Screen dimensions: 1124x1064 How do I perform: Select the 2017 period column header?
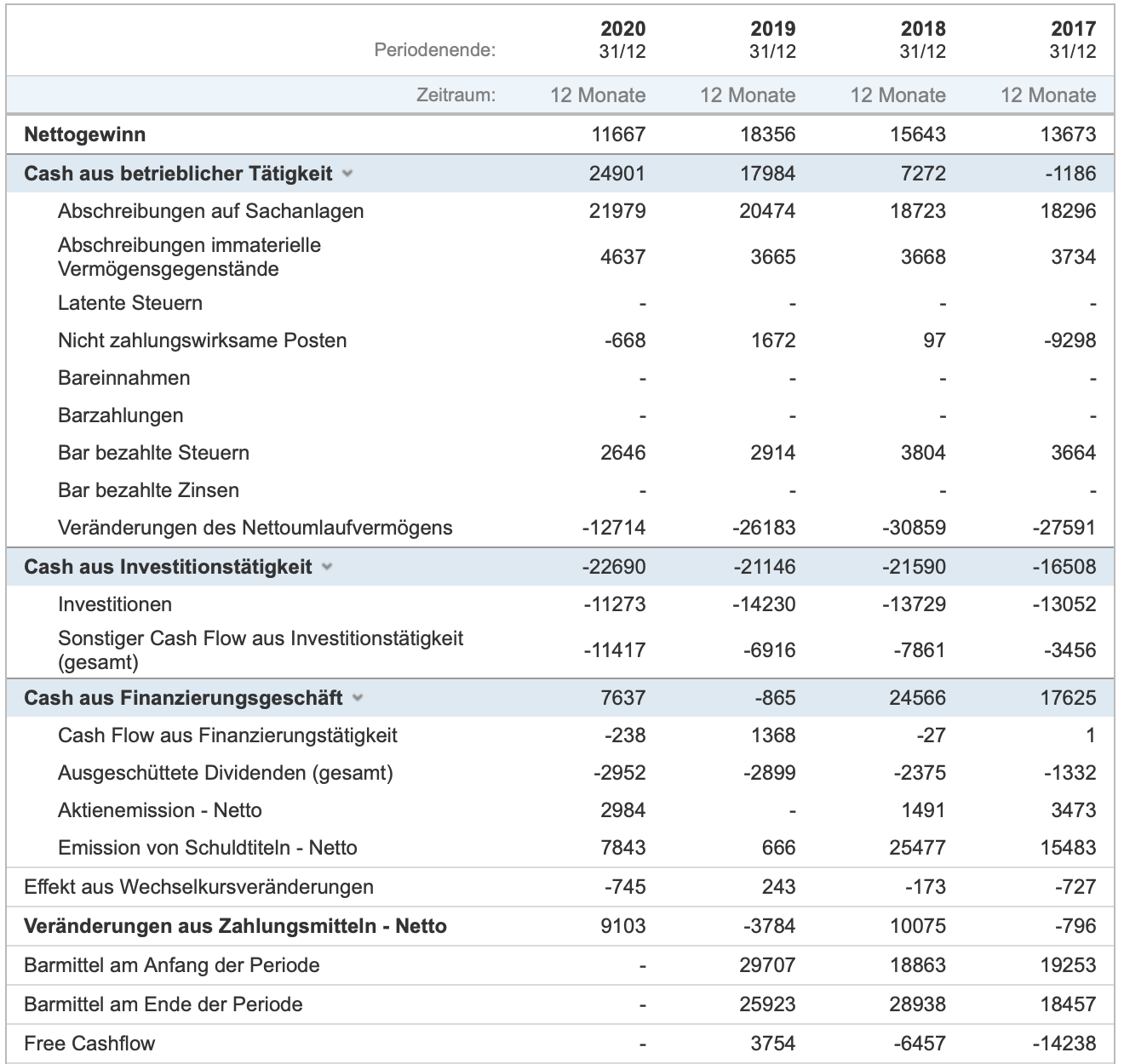1073,40
